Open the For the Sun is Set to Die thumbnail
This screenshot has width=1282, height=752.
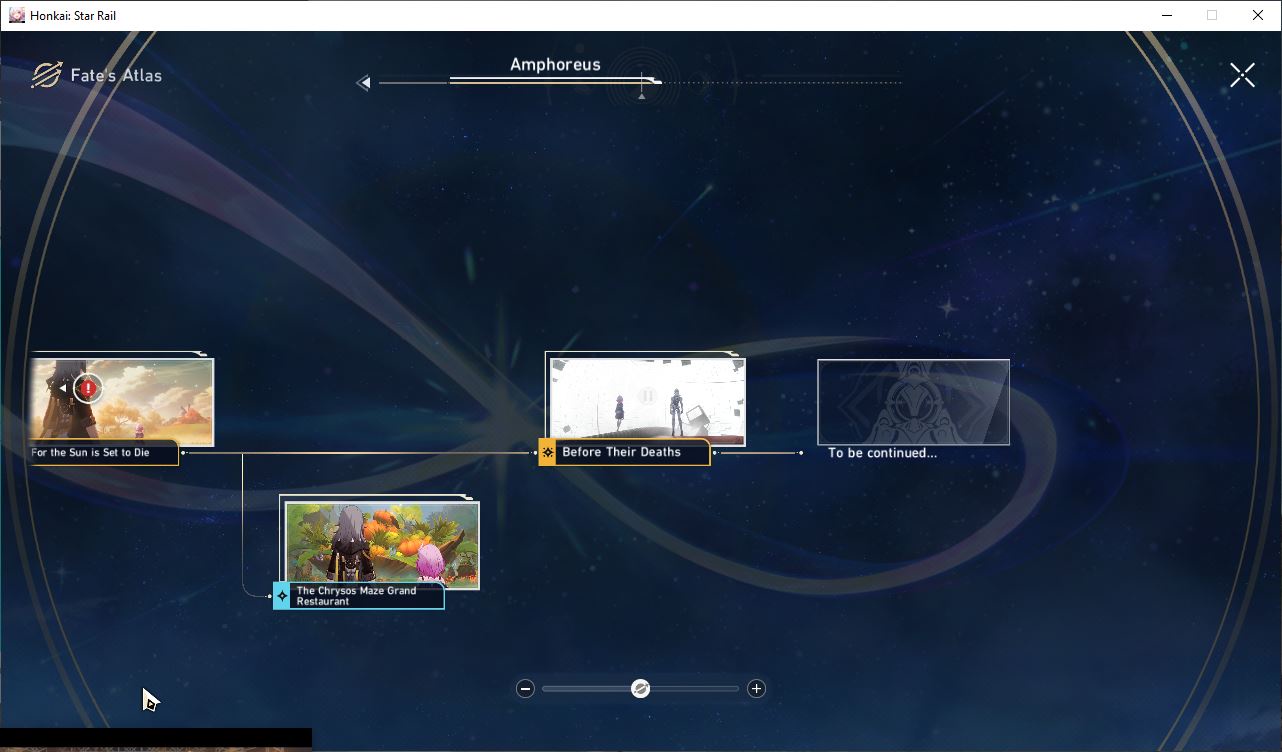click(x=121, y=401)
